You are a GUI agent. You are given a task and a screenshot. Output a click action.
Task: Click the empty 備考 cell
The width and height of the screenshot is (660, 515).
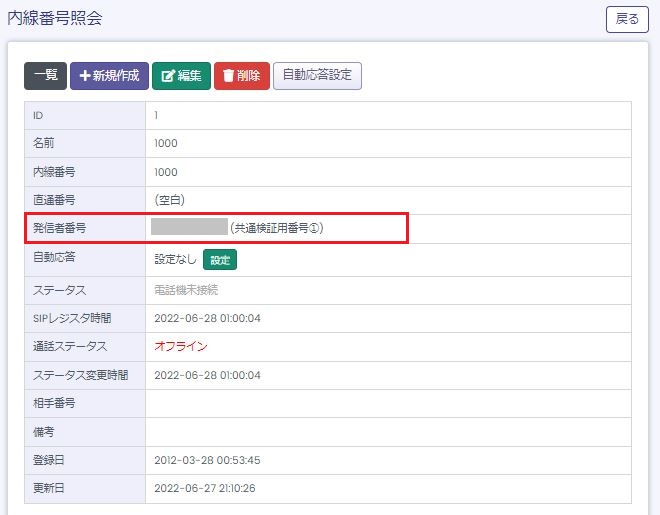tap(388, 432)
